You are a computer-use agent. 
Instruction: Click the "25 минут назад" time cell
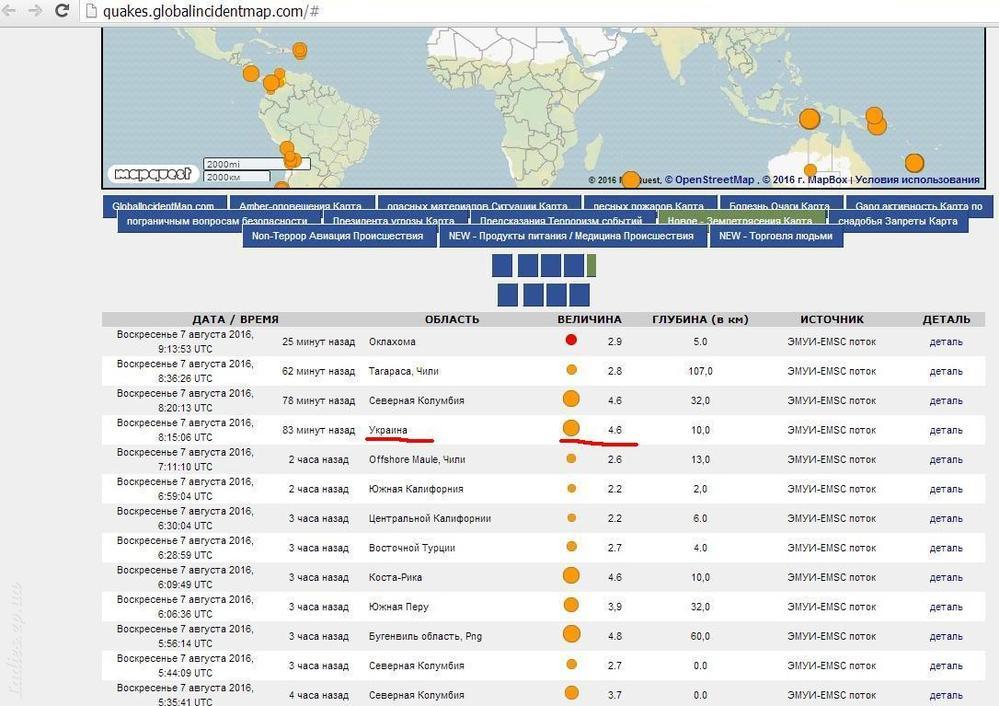(319, 342)
